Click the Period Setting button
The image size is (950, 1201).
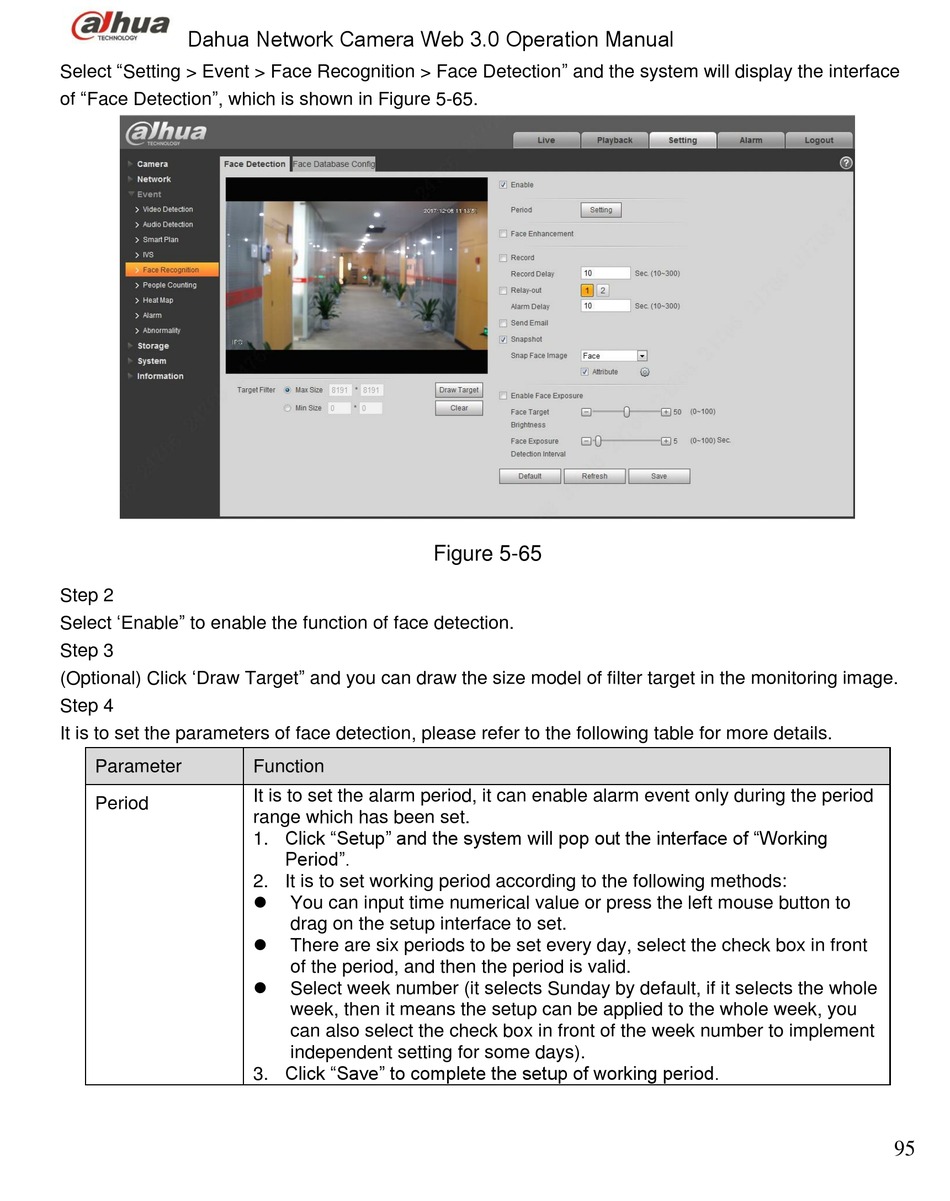coord(601,210)
